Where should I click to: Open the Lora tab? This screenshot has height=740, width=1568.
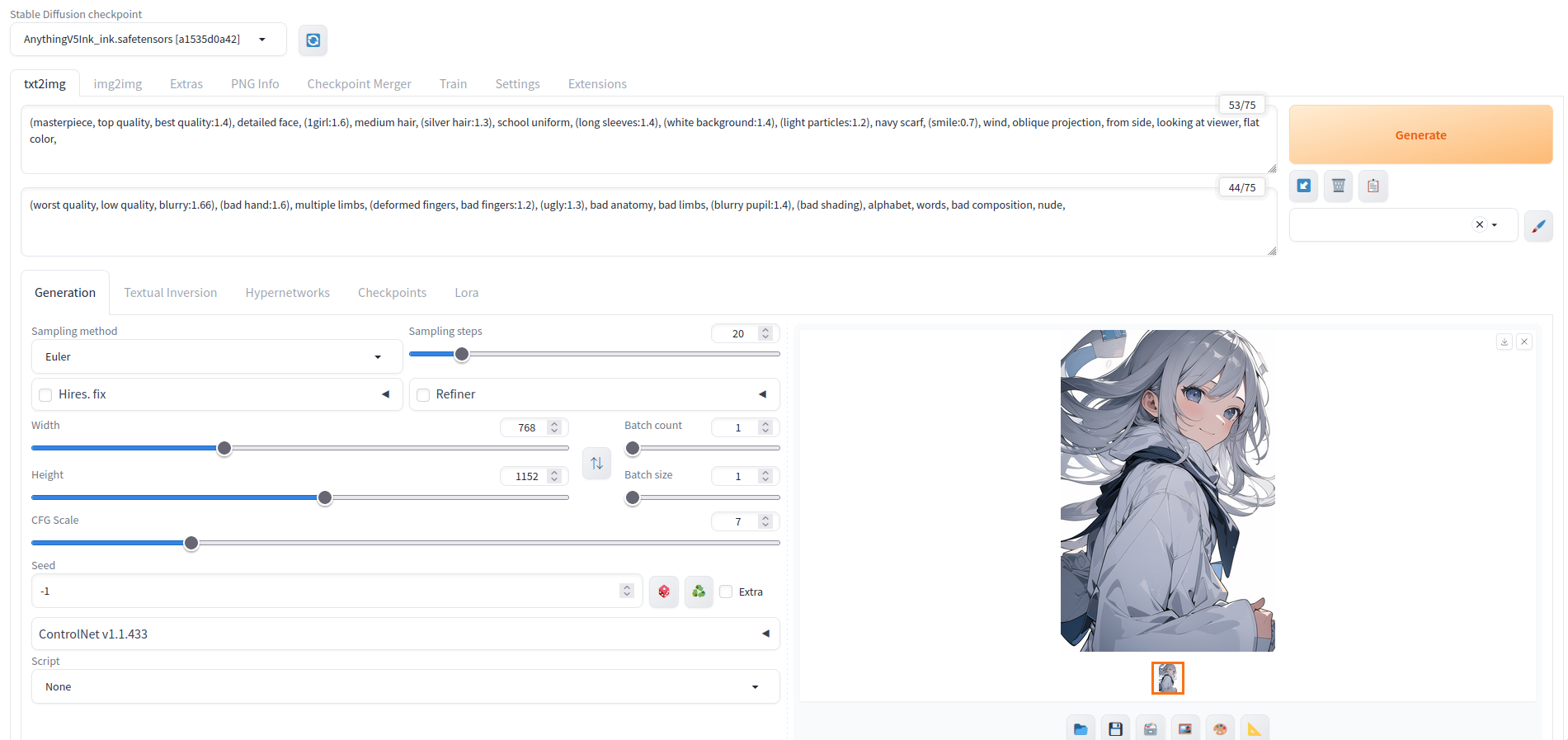point(466,293)
